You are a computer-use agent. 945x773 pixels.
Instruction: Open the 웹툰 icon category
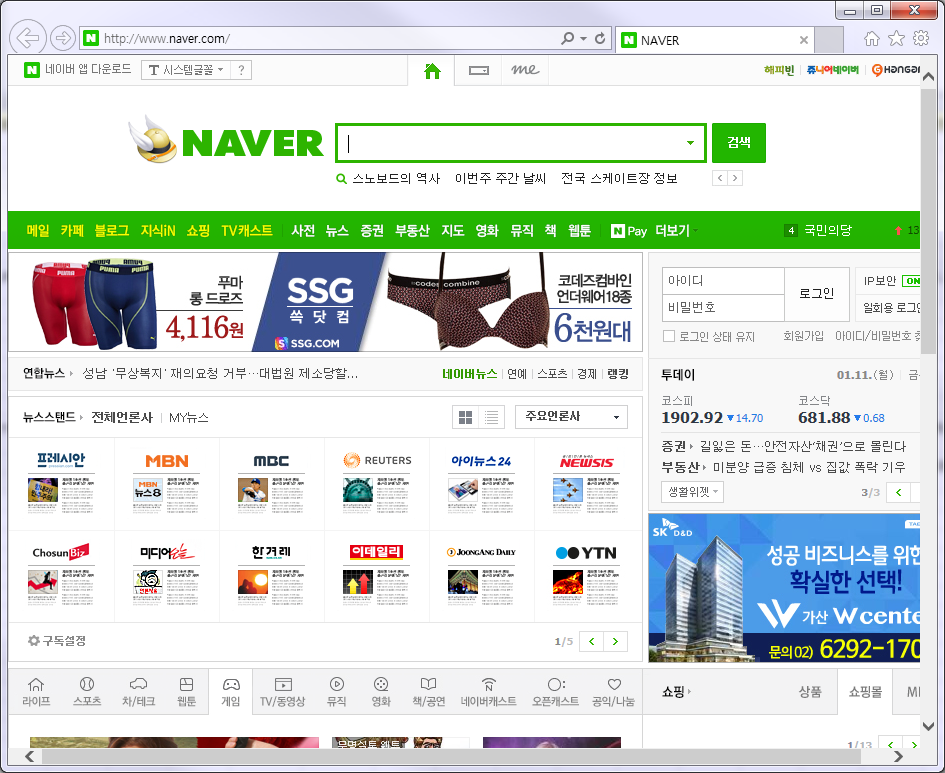tap(186, 692)
